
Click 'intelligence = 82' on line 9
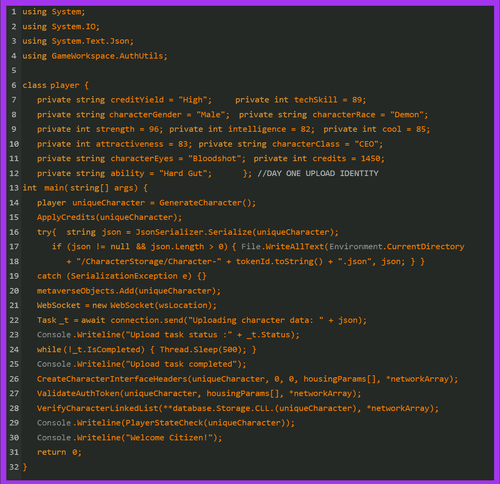[x=269, y=129]
